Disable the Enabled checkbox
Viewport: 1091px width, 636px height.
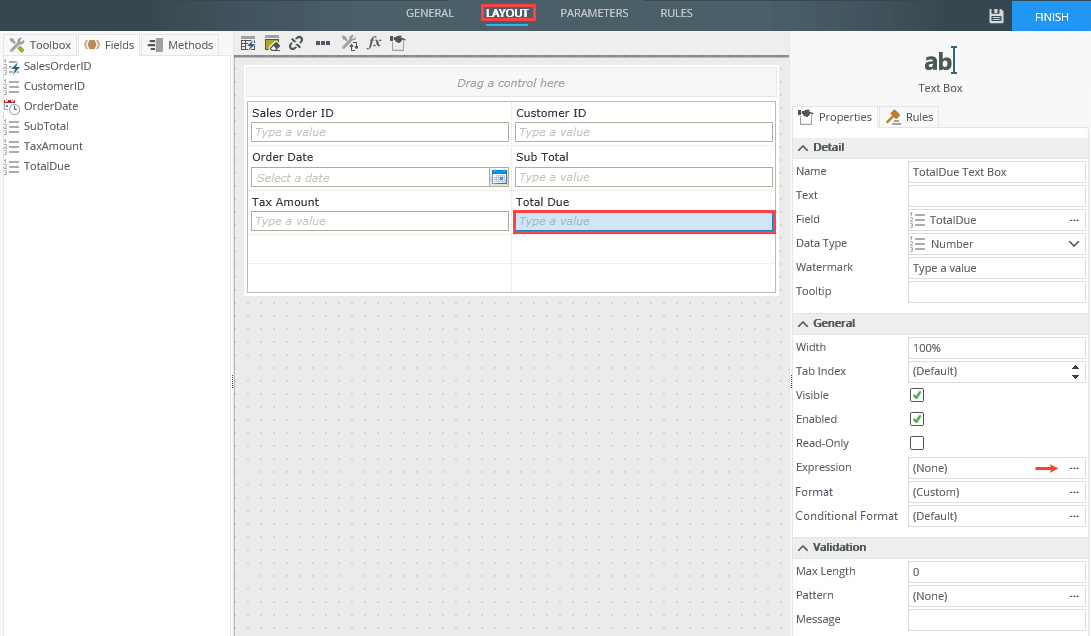(x=917, y=419)
